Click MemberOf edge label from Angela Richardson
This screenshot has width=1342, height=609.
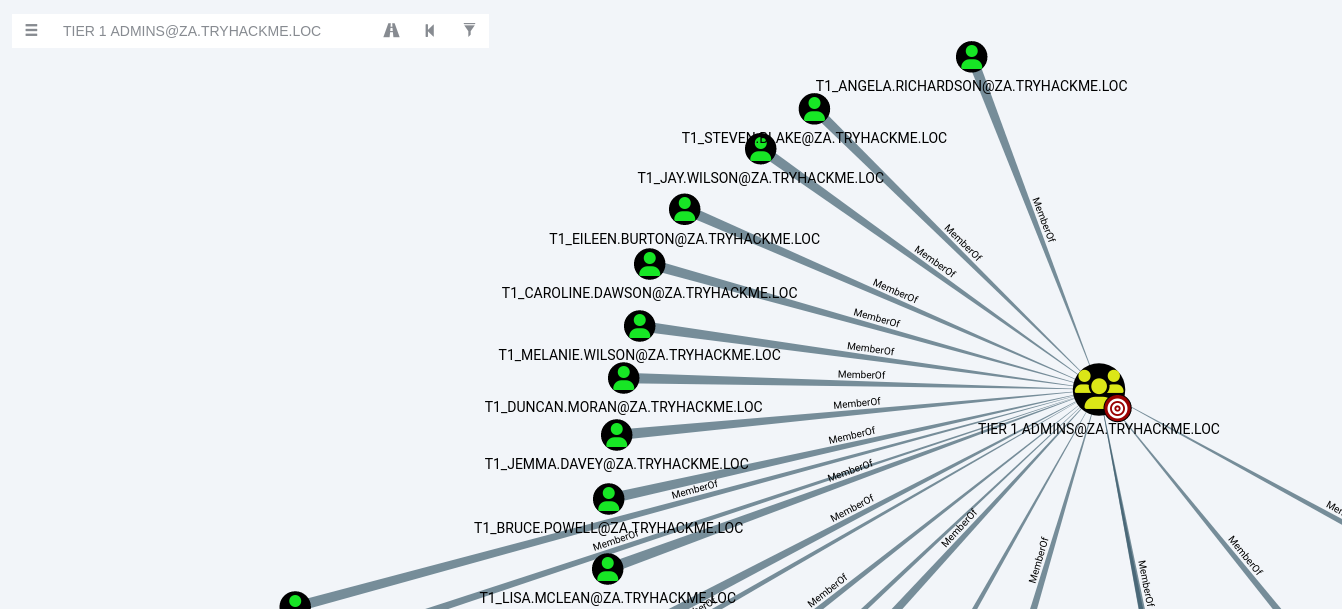[x=1043, y=220]
